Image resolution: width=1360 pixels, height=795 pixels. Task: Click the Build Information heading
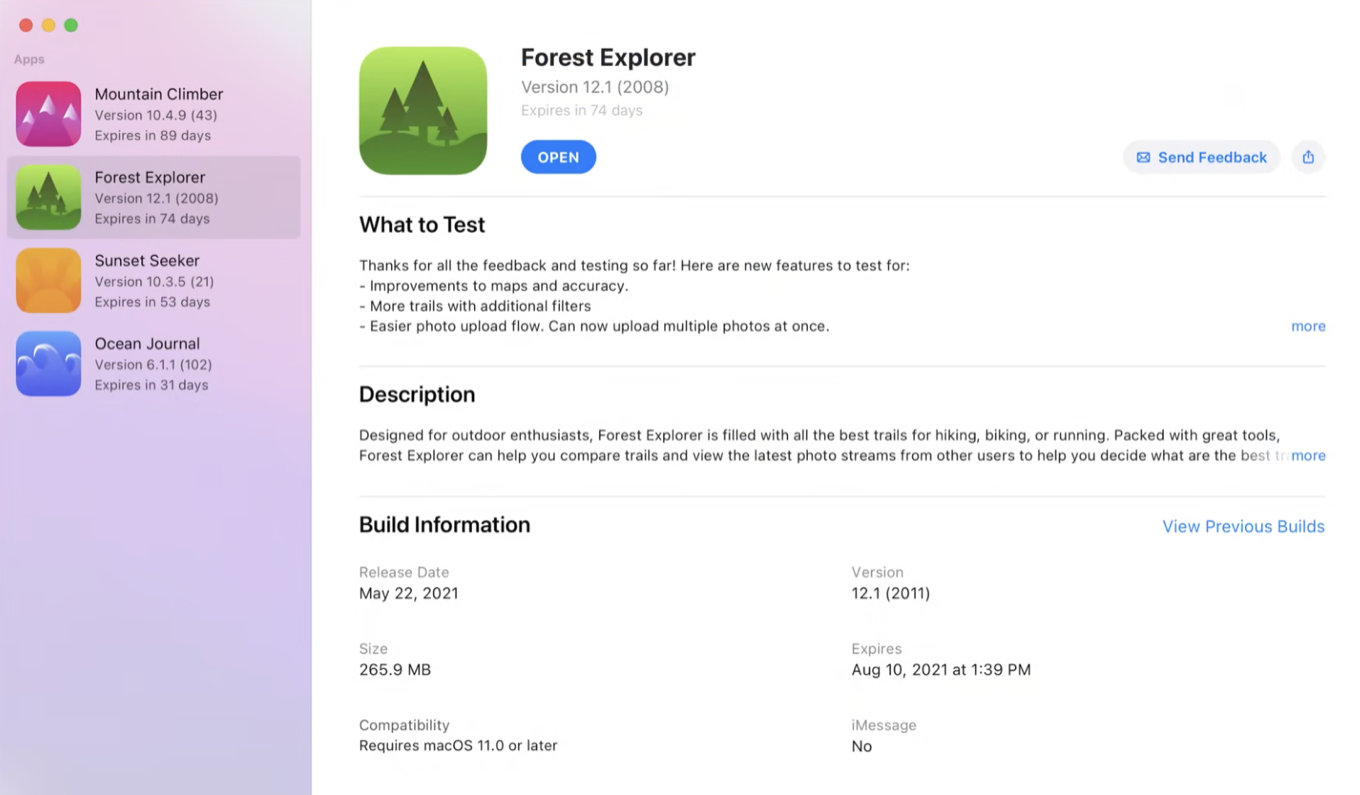coord(444,525)
